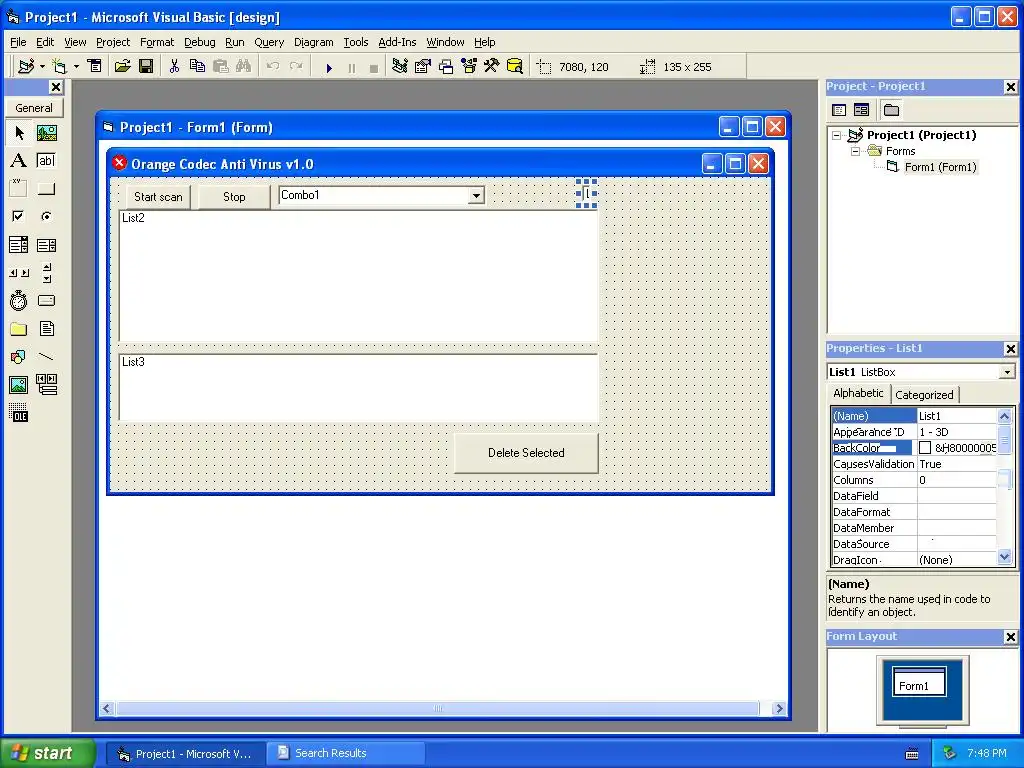Click scroll-down arrow in properties list
Screen dimensions: 1024x768
click(x=1004, y=557)
